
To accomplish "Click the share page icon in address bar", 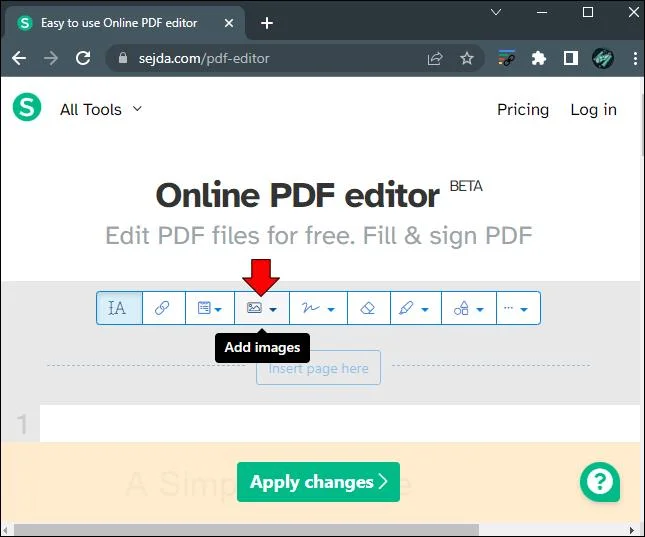I will [x=435, y=58].
